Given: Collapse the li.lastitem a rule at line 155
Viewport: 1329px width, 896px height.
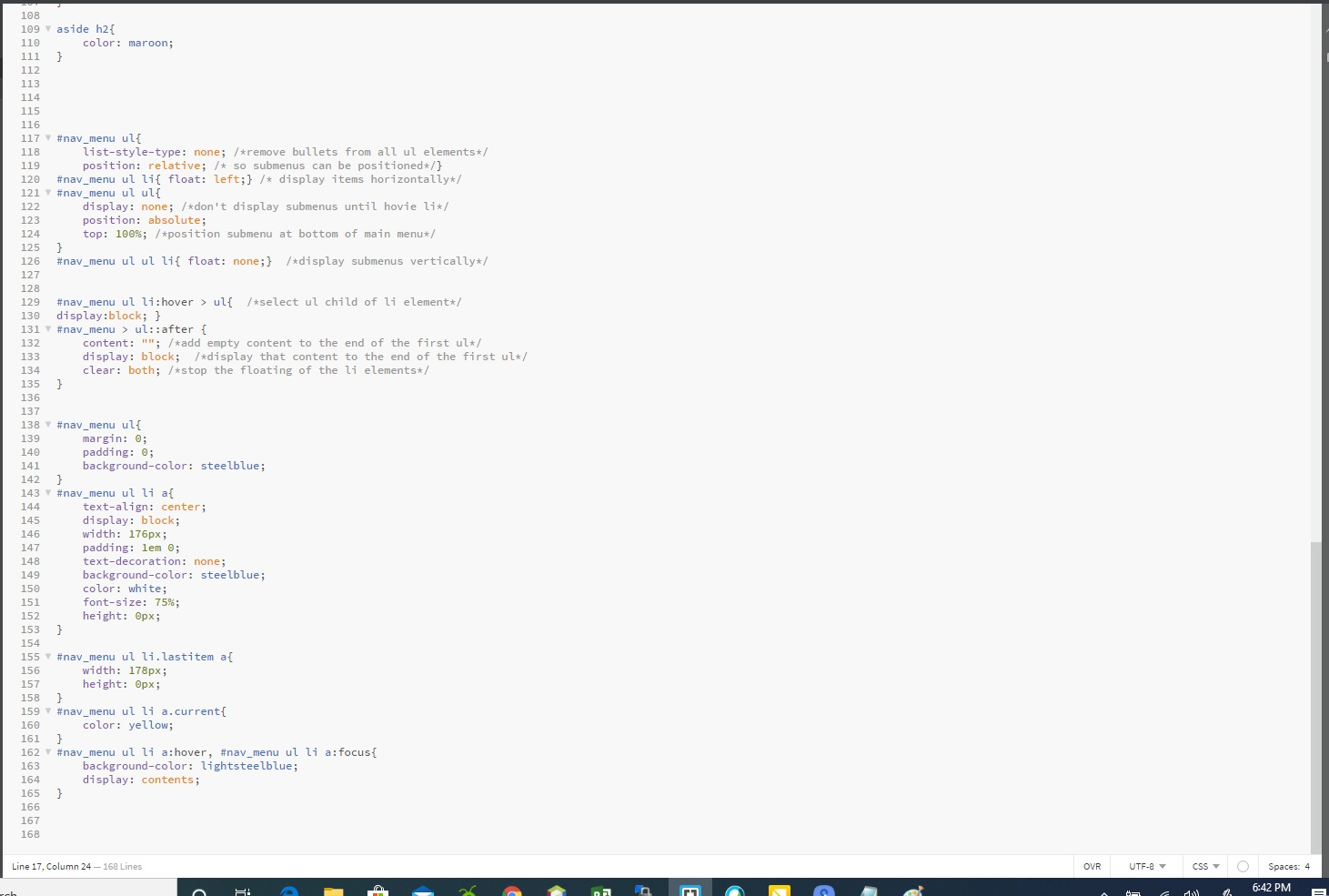Looking at the screenshot, I should pyautogui.click(x=48, y=657).
